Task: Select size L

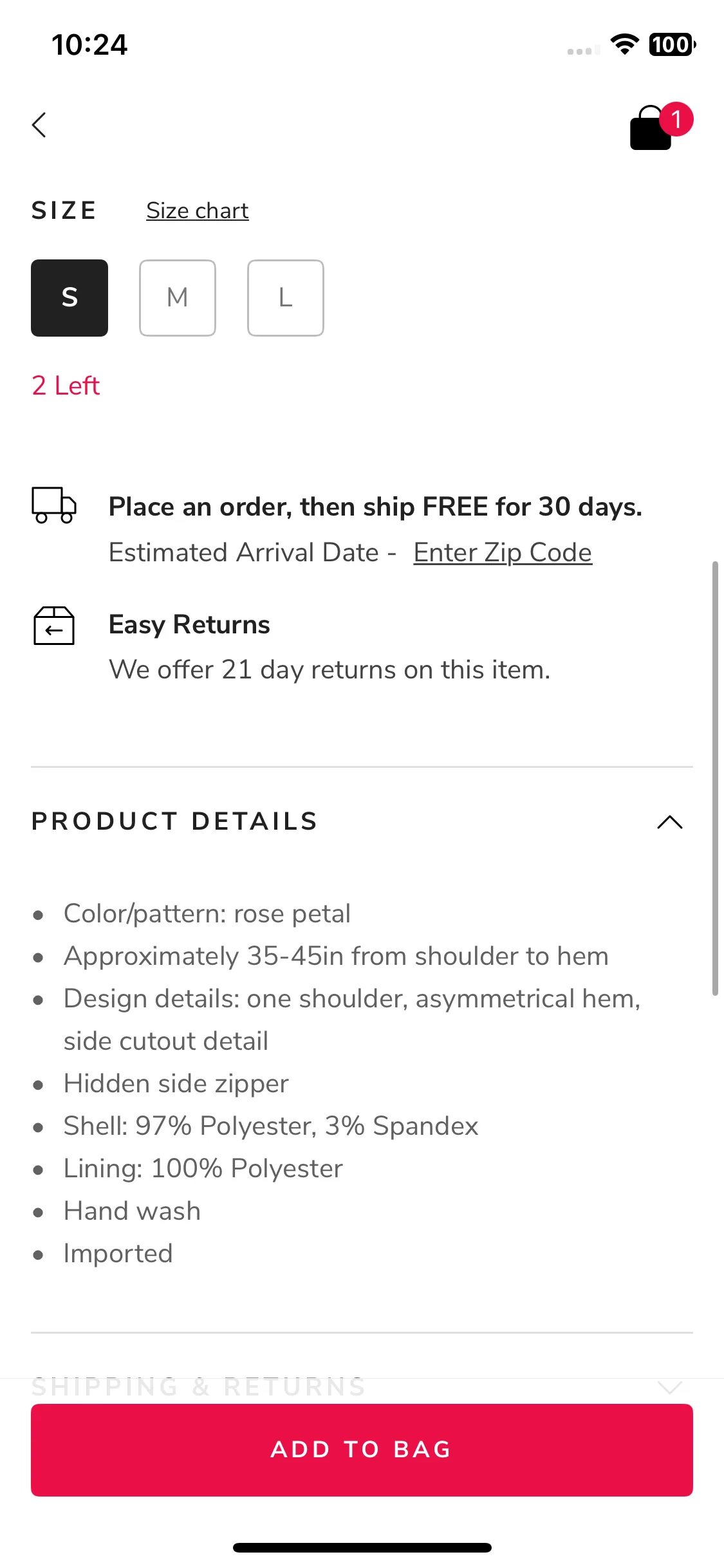Action: pos(286,298)
